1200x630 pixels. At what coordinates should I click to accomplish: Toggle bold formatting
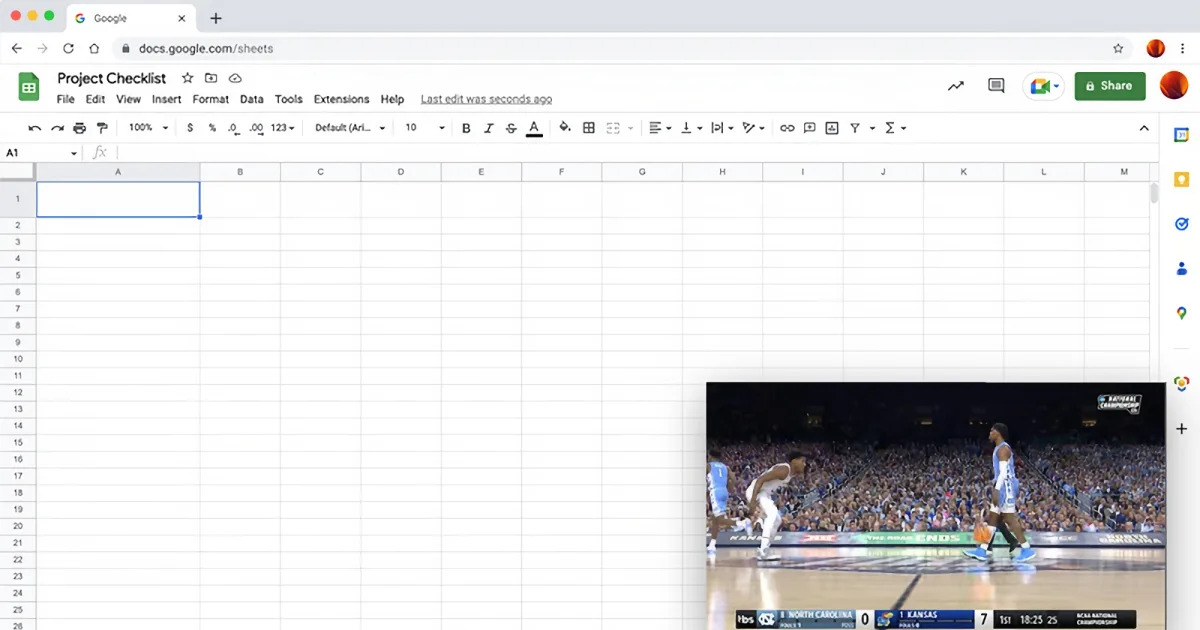(466, 128)
